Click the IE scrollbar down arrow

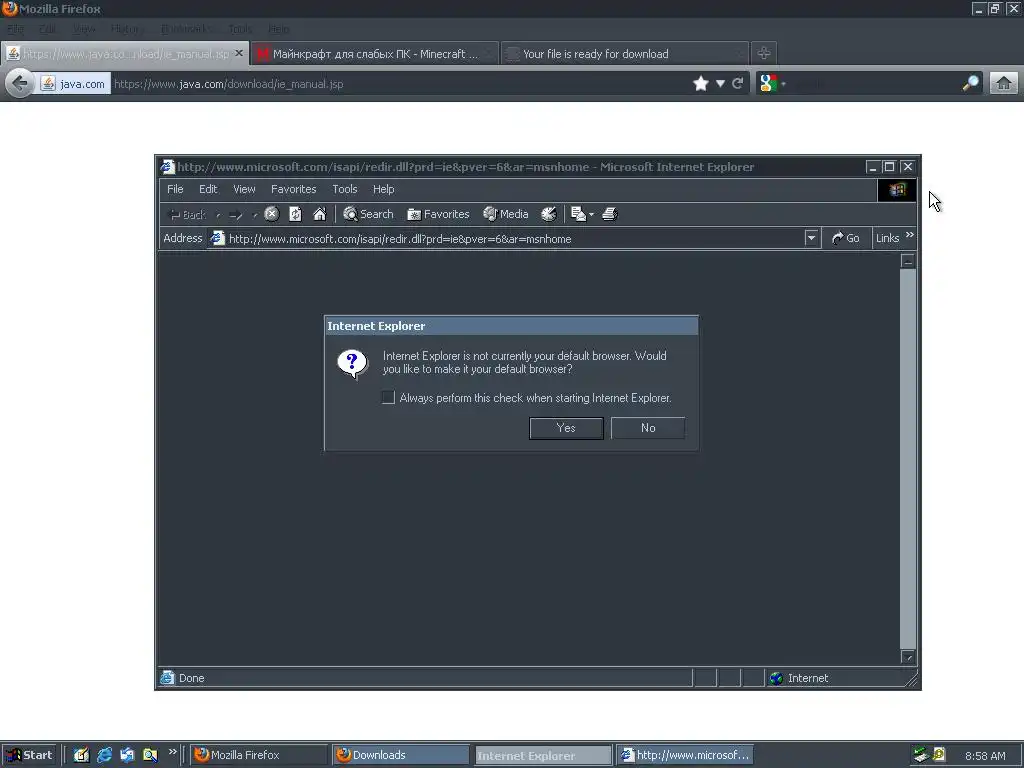(x=908, y=657)
